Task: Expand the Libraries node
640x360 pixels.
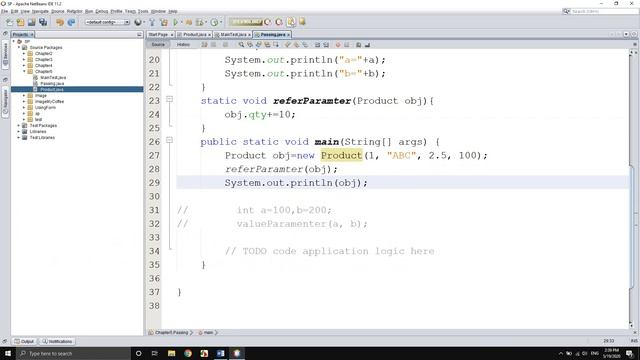Action: click(x=19, y=131)
